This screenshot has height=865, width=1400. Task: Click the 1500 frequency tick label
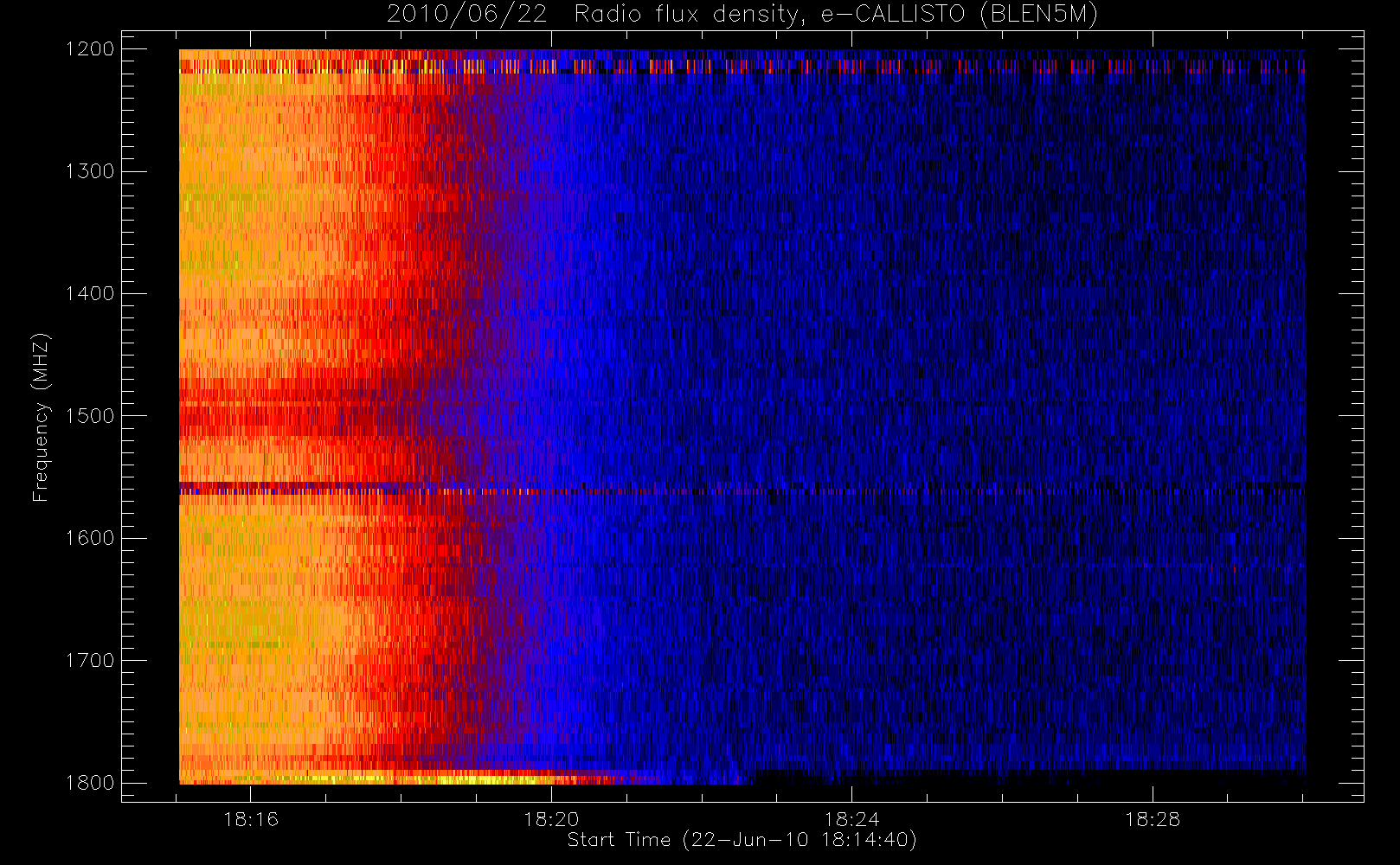coord(90,416)
